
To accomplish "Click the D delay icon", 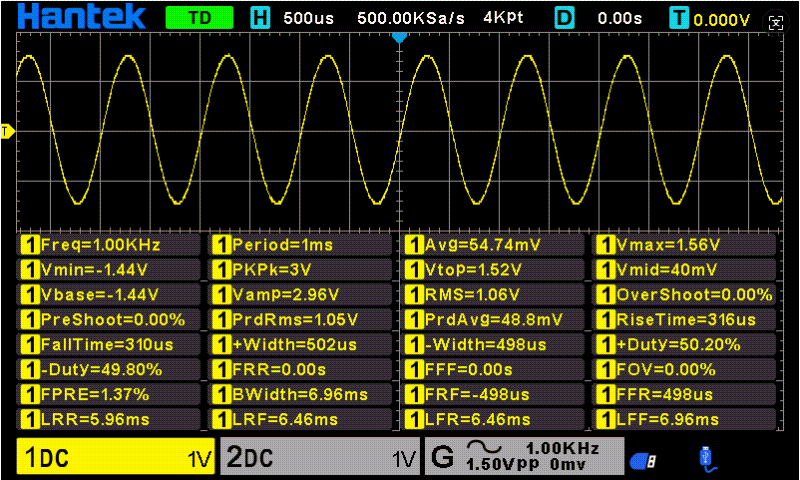I will click(565, 17).
